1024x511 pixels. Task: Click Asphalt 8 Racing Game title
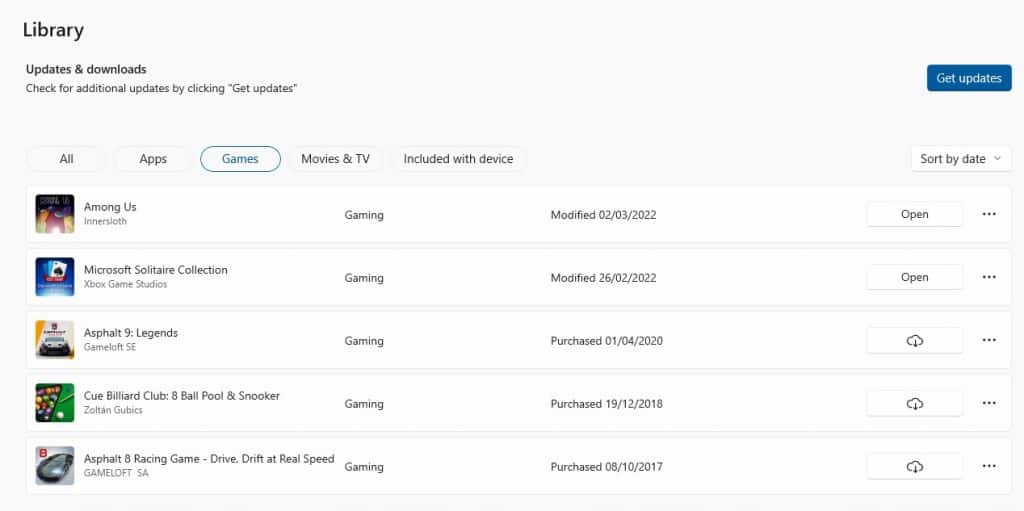coord(209,459)
